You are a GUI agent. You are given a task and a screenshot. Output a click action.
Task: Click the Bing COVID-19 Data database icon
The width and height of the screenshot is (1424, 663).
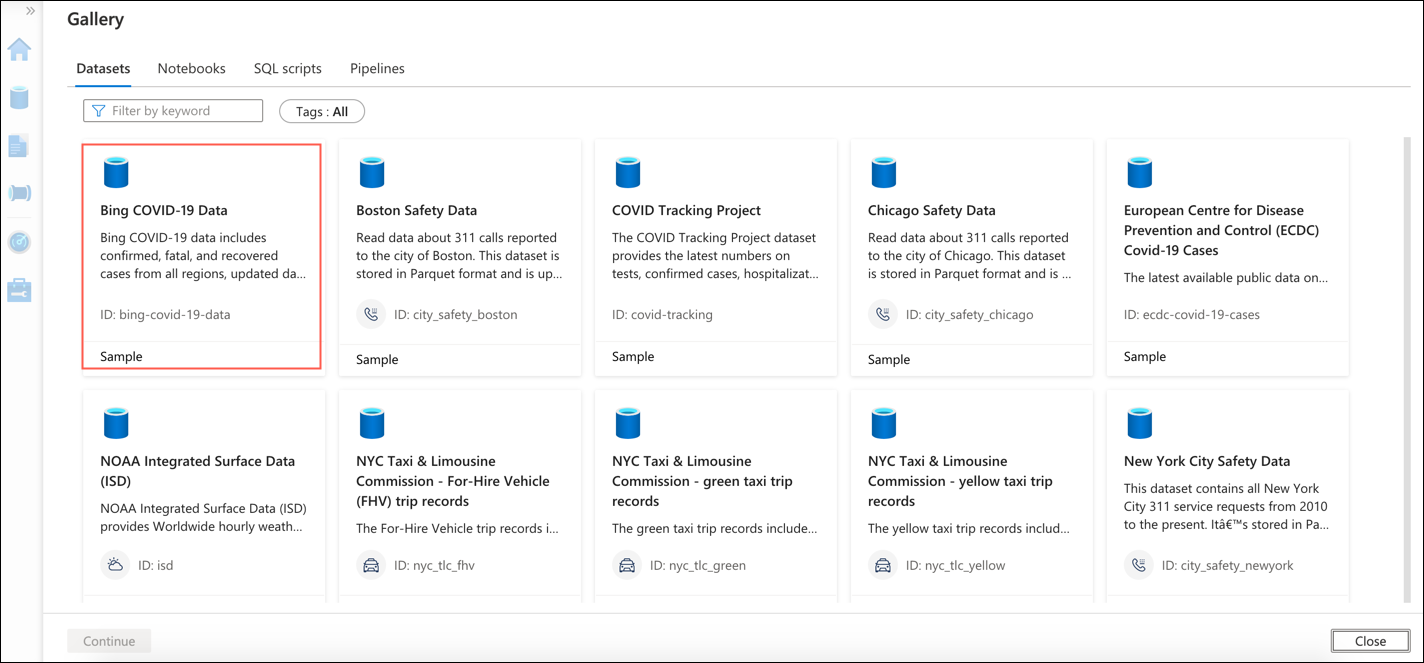pyautogui.click(x=116, y=172)
